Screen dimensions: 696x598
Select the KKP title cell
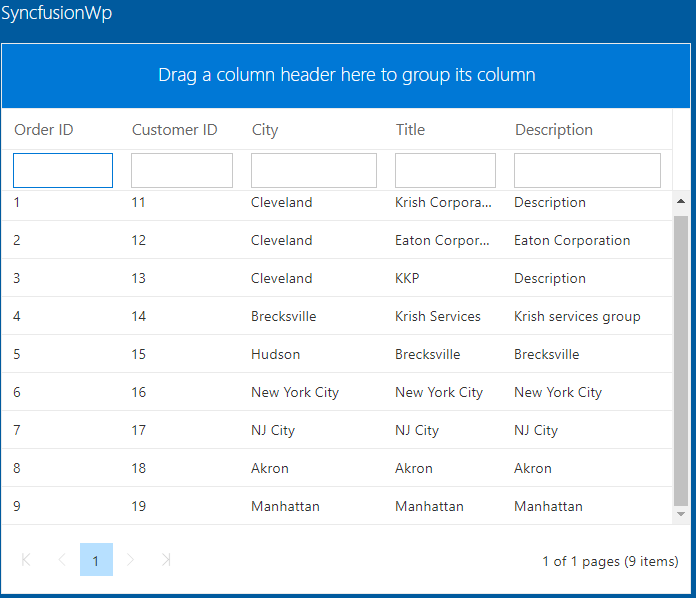(x=407, y=278)
